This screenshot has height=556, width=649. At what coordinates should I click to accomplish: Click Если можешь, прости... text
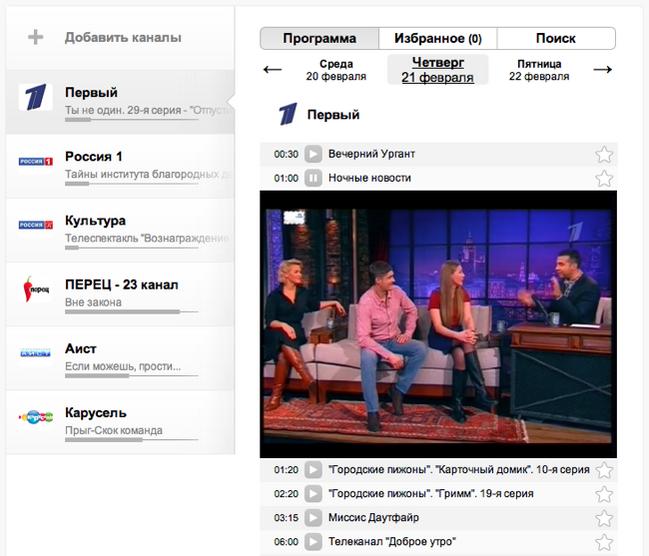pos(123,366)
